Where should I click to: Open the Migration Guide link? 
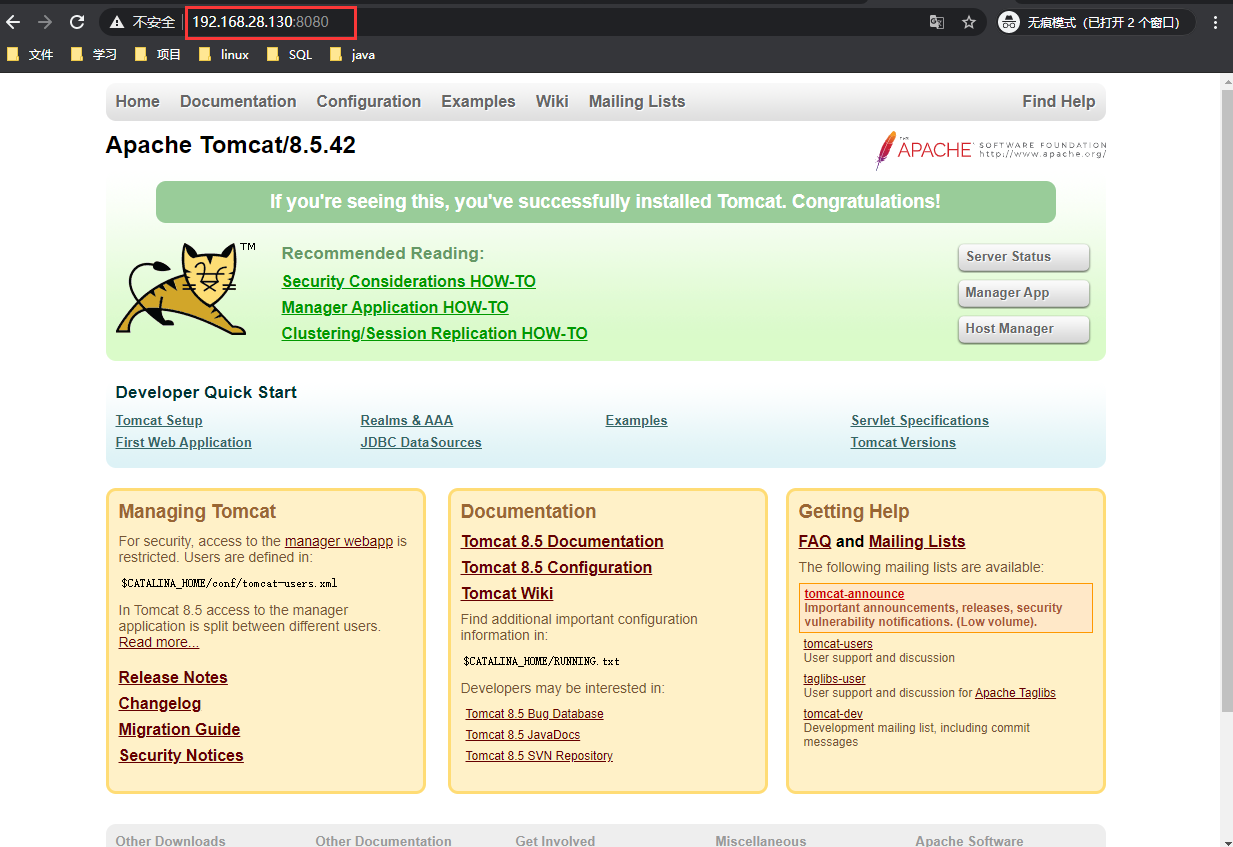[179, 730]
